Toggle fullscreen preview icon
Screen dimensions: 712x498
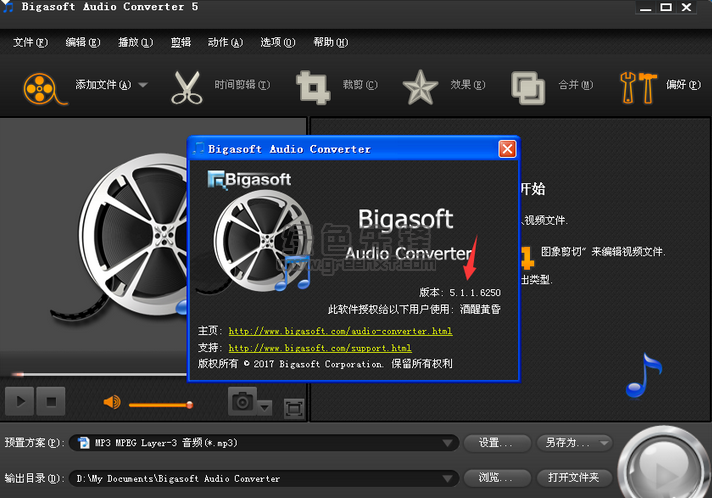point(293,406)
